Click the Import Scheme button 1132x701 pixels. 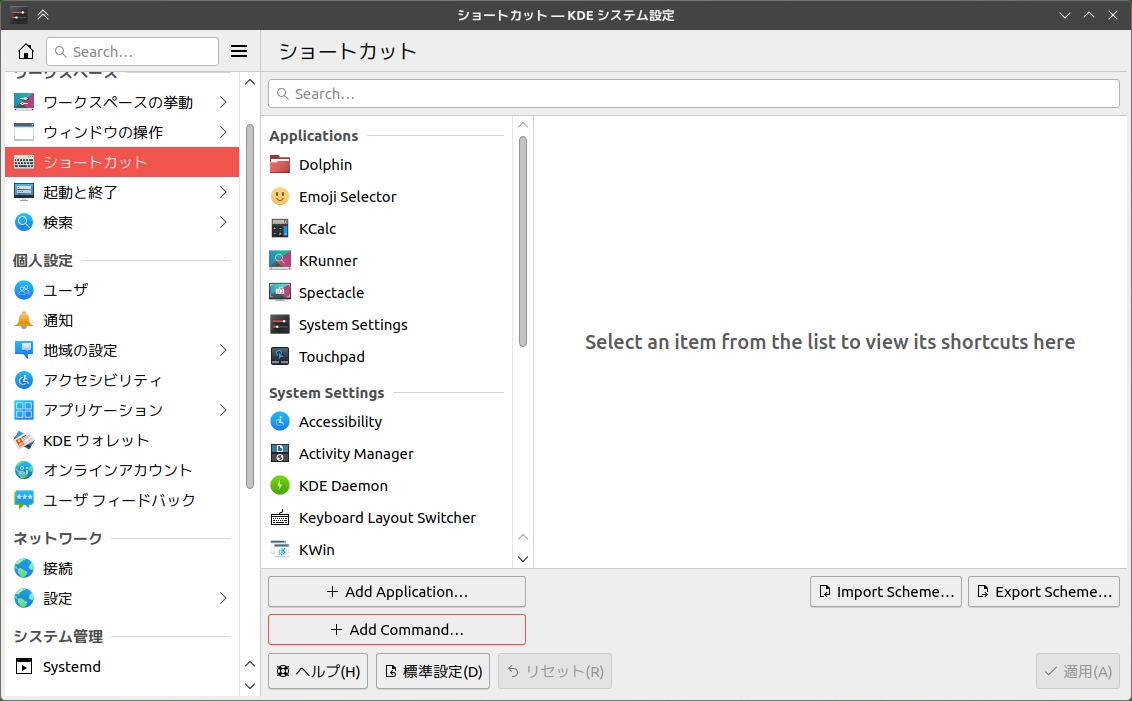886,592
